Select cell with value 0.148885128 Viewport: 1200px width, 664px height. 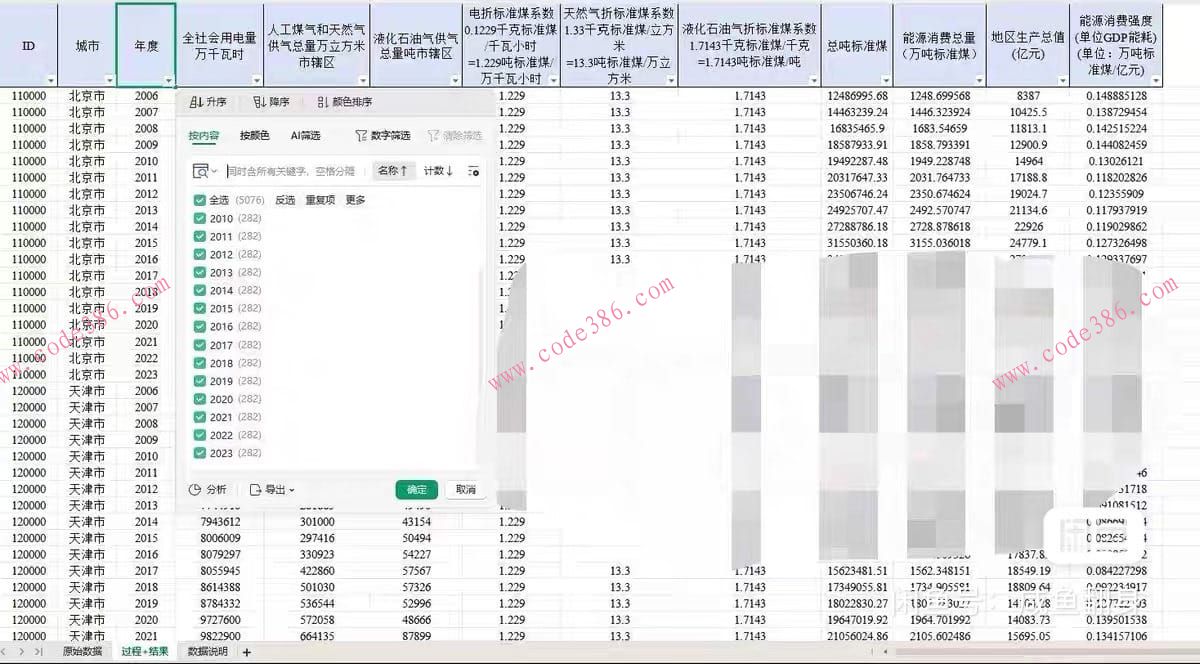(1116, 96)
